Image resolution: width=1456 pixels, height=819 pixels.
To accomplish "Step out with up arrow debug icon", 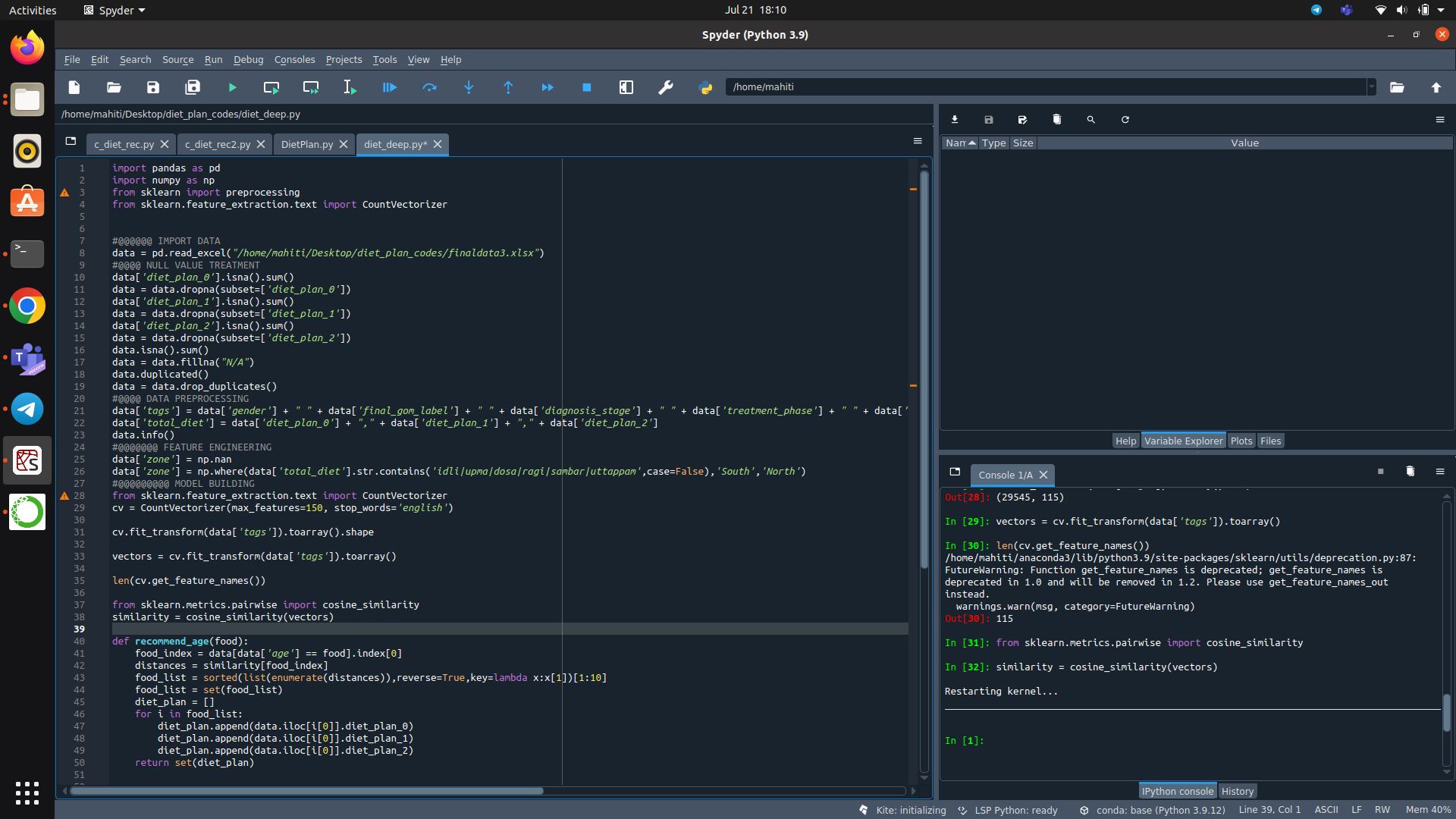I will [x=508, y=87].
